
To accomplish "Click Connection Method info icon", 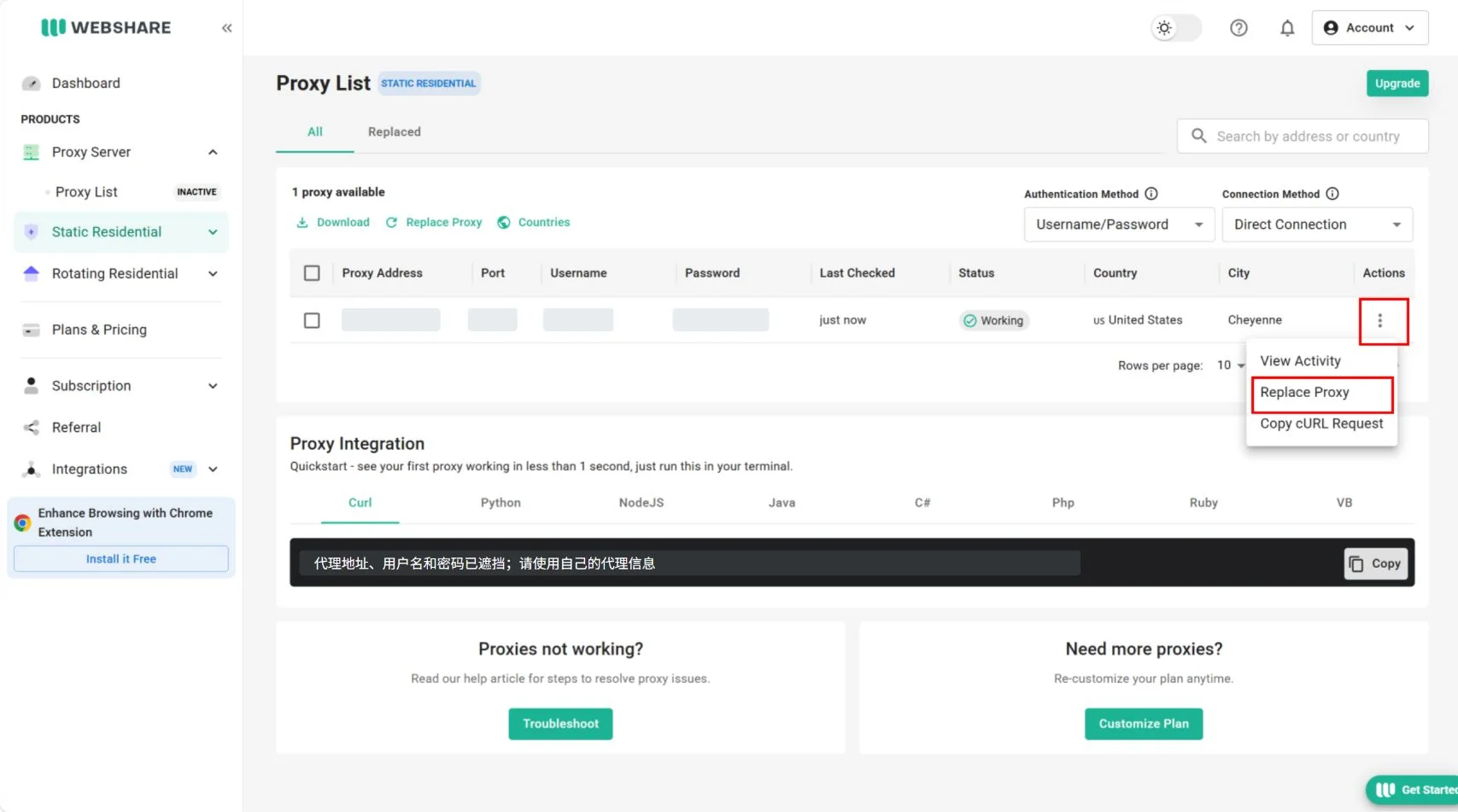I will (1332, 194).
